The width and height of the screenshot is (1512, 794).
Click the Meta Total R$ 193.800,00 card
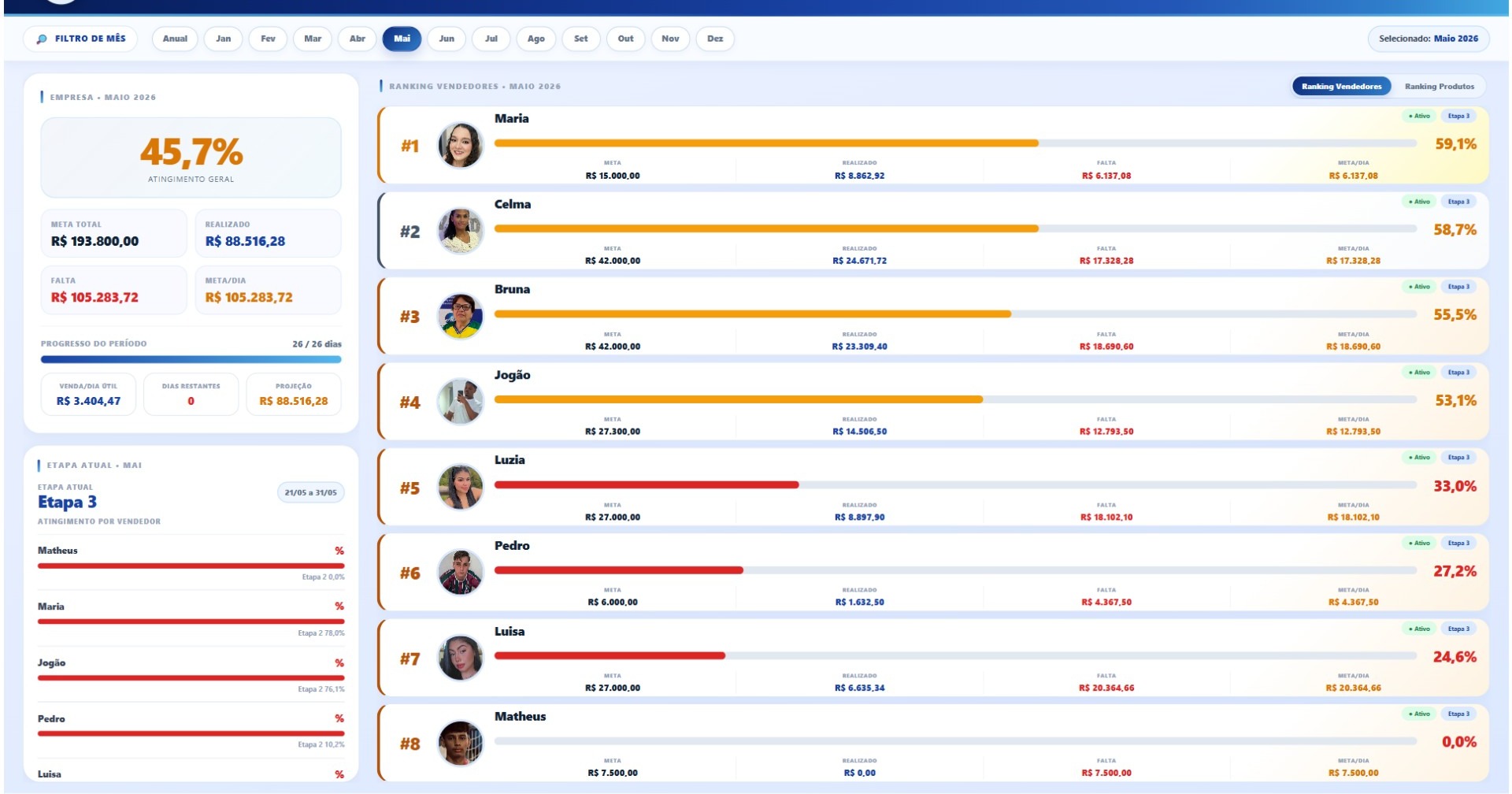click(113, 233)
